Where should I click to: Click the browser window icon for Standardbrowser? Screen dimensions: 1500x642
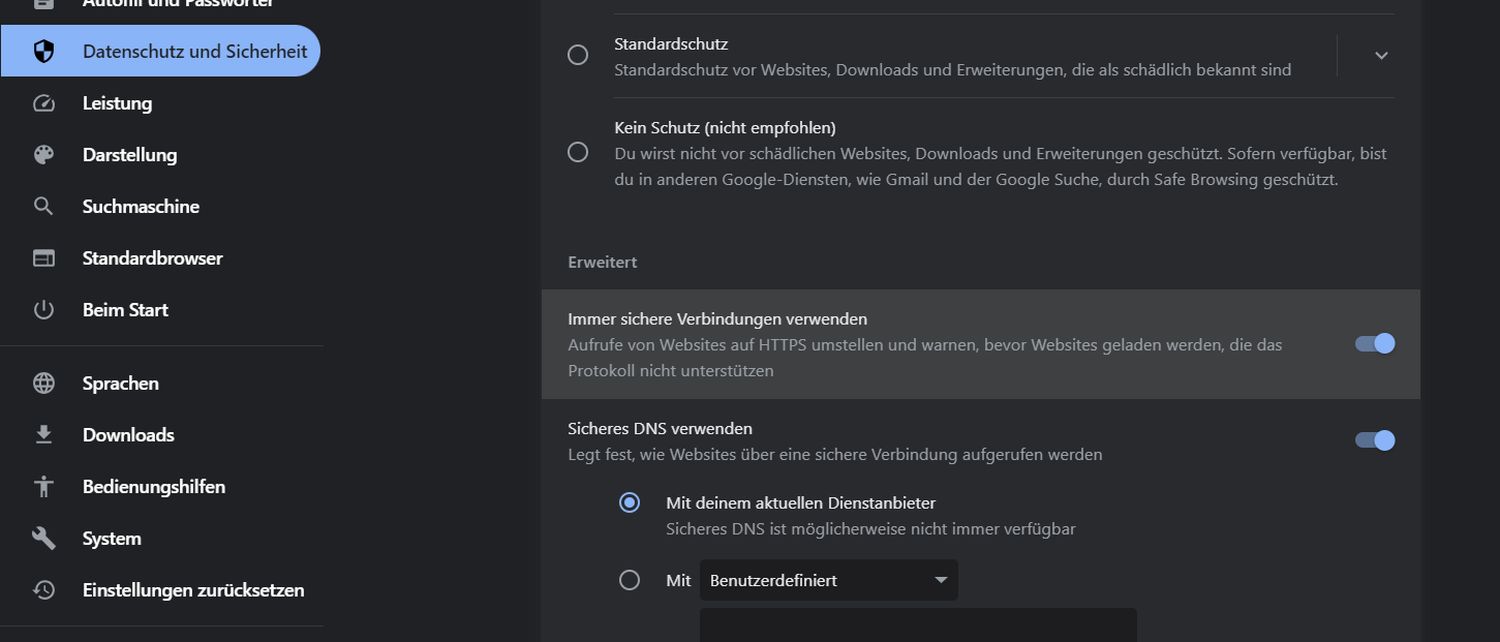click(44, 258)
